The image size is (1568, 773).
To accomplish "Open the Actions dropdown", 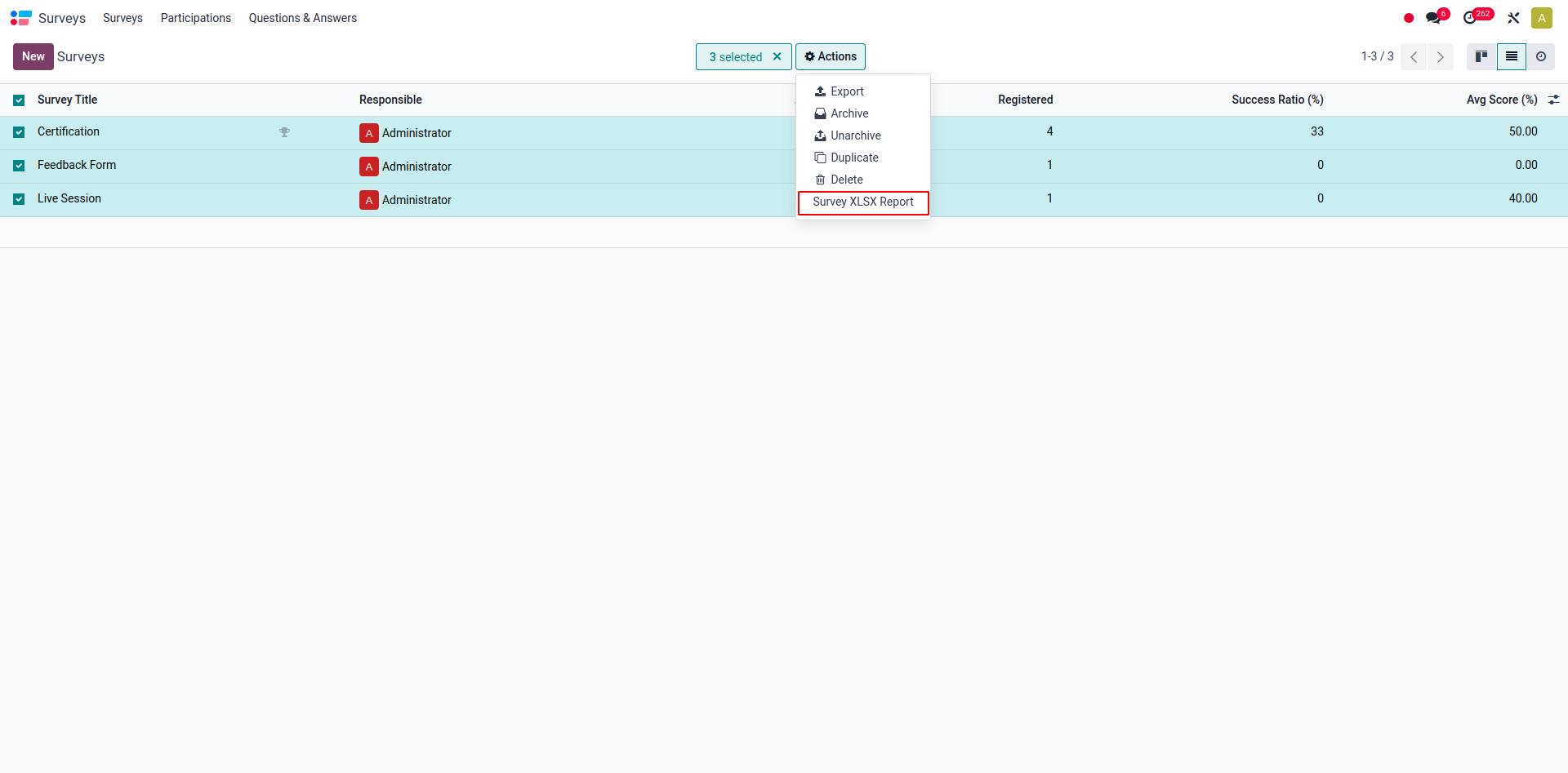I will 831,56.
